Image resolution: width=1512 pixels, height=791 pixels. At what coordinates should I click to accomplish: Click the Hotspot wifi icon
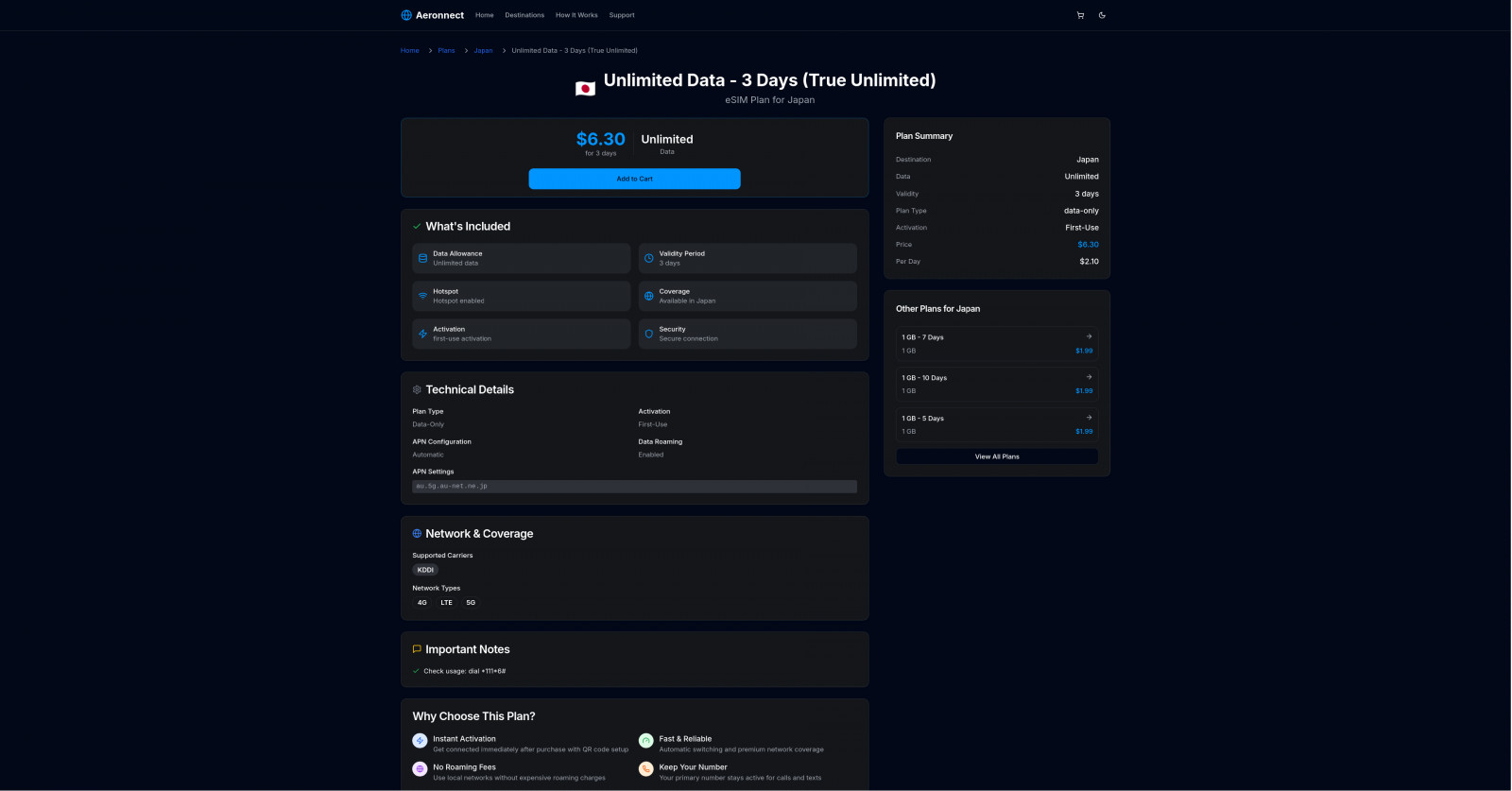click(422, 296)
